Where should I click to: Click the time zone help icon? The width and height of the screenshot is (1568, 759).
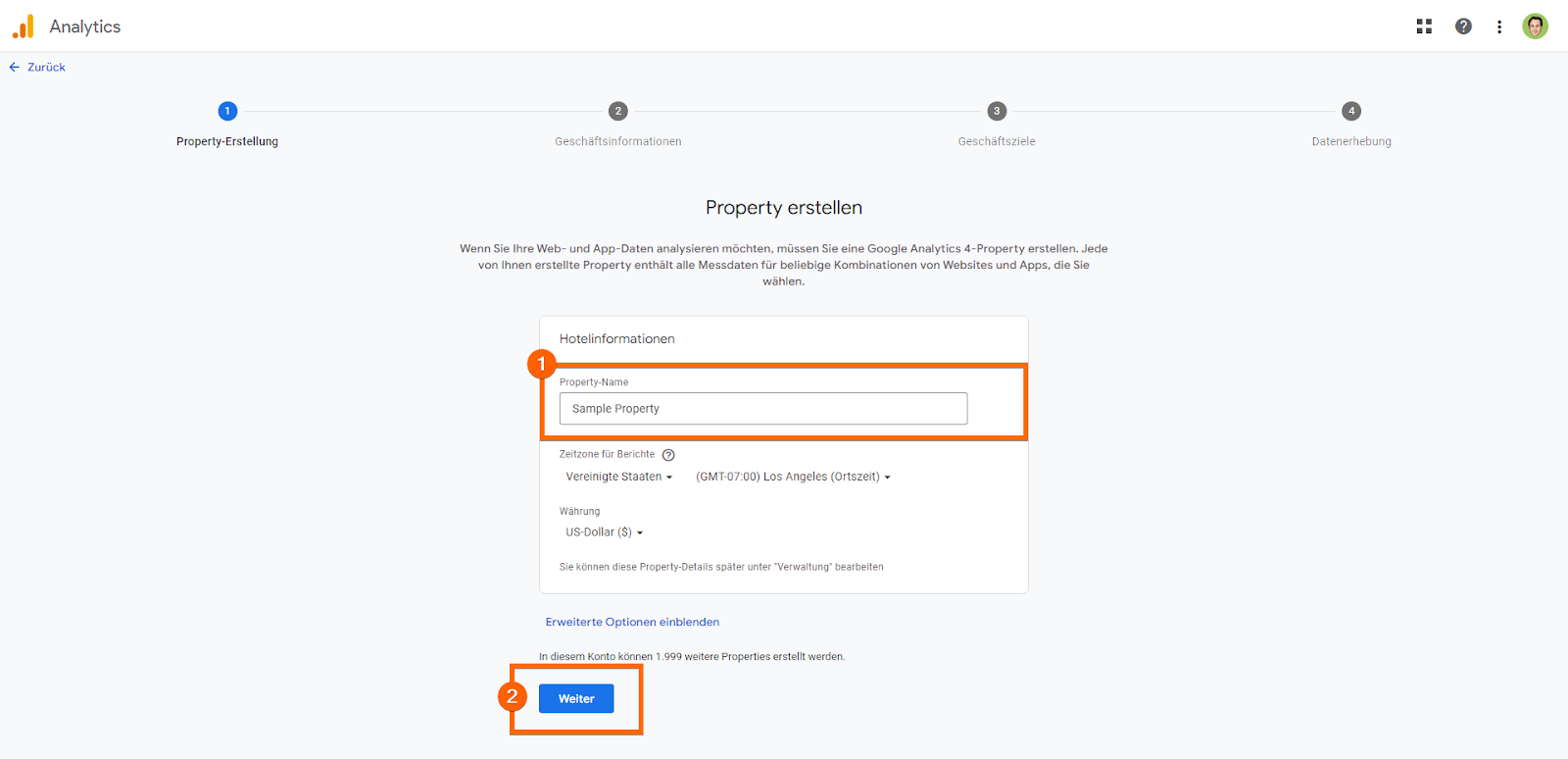coord(668,455)
